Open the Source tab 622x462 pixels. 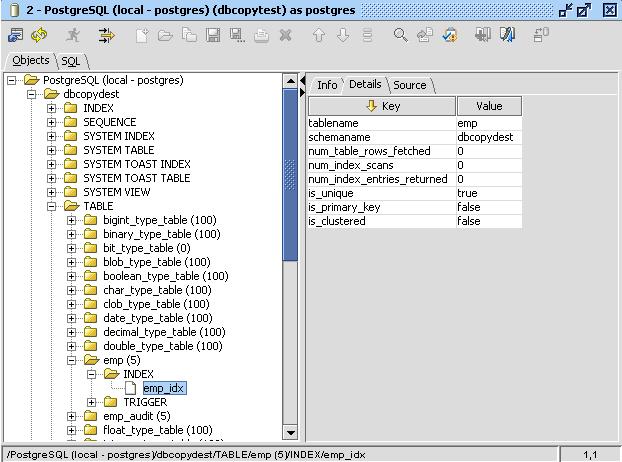click(409, 85)
